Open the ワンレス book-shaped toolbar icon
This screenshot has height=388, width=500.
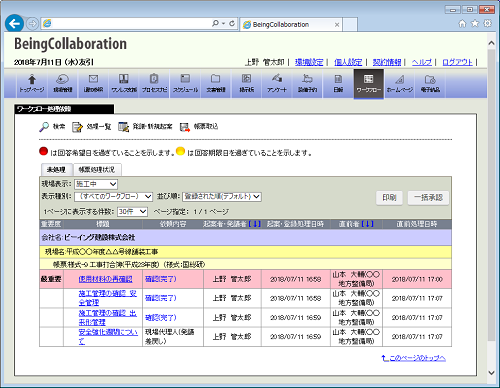point(124,83)
